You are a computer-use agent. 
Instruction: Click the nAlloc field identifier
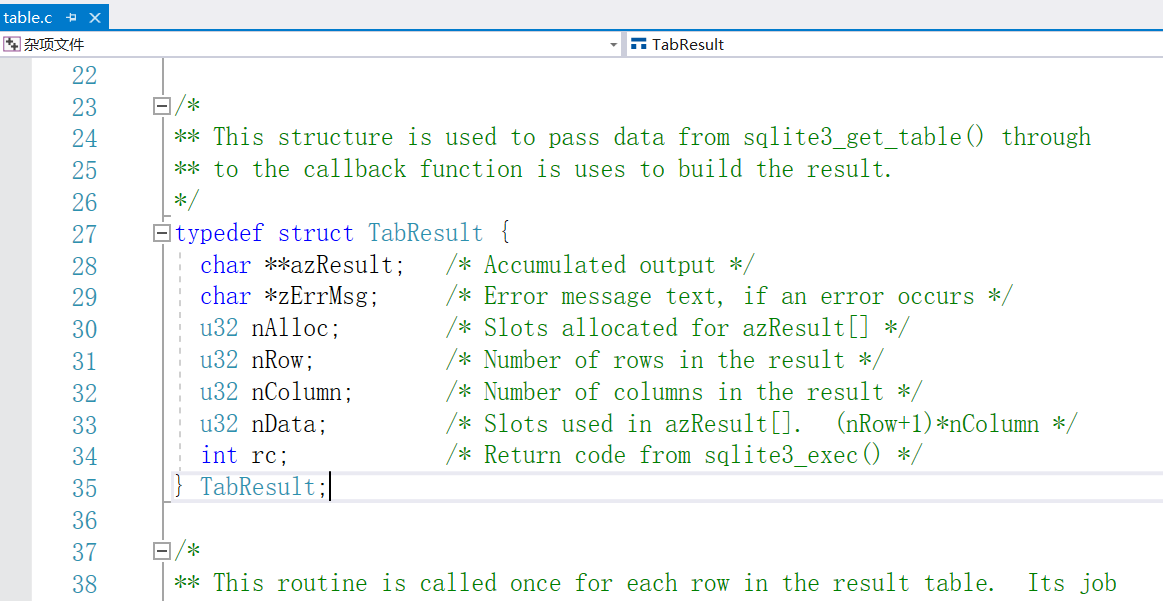point(290,329)
